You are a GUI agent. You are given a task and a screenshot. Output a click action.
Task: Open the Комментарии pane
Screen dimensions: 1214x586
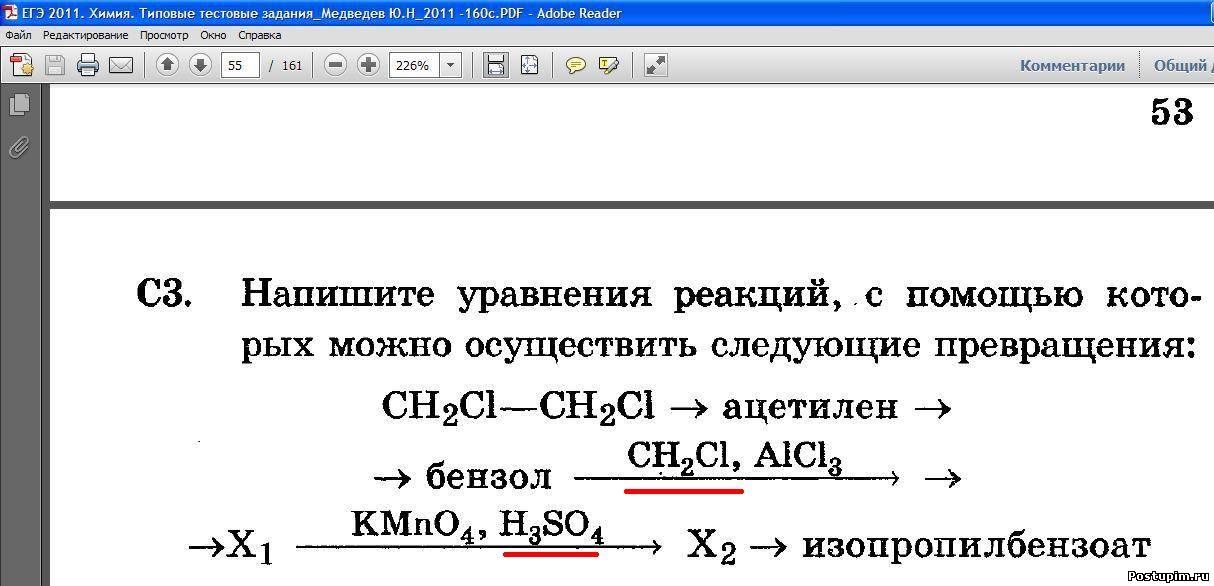pyautogui.click(x=1072, y=65)
